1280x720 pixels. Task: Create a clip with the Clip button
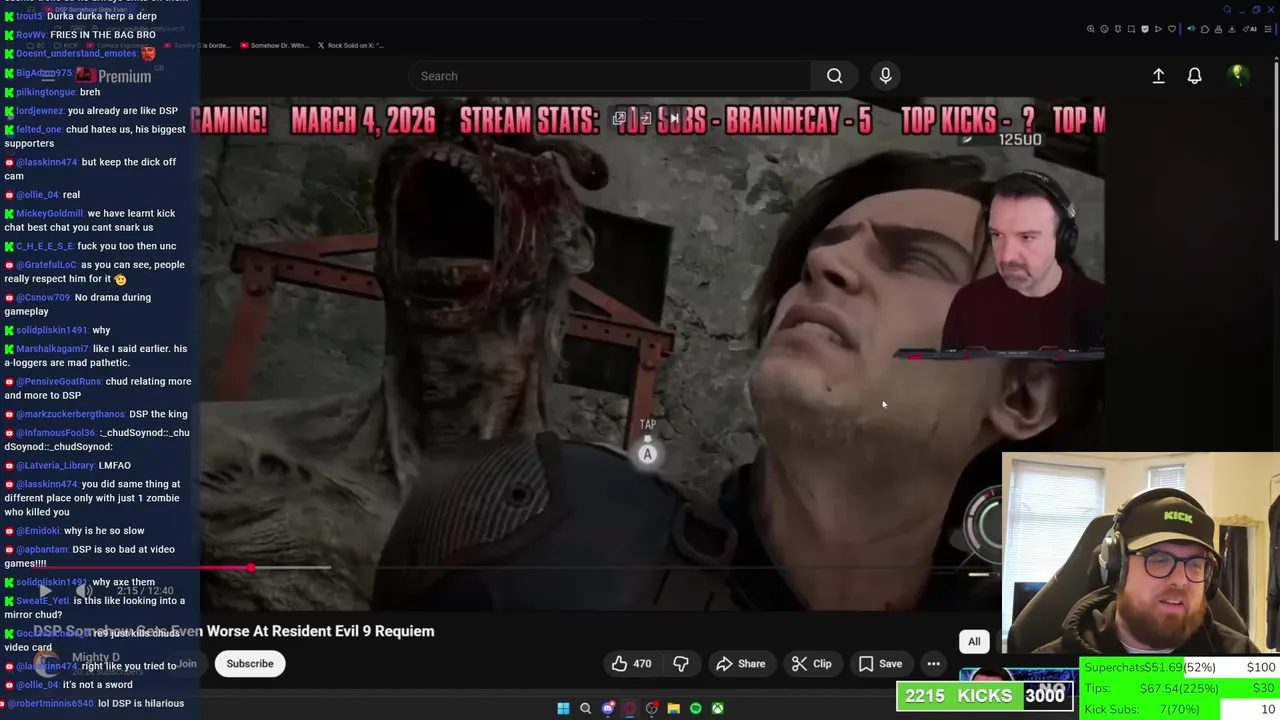[x=811, y=664]
